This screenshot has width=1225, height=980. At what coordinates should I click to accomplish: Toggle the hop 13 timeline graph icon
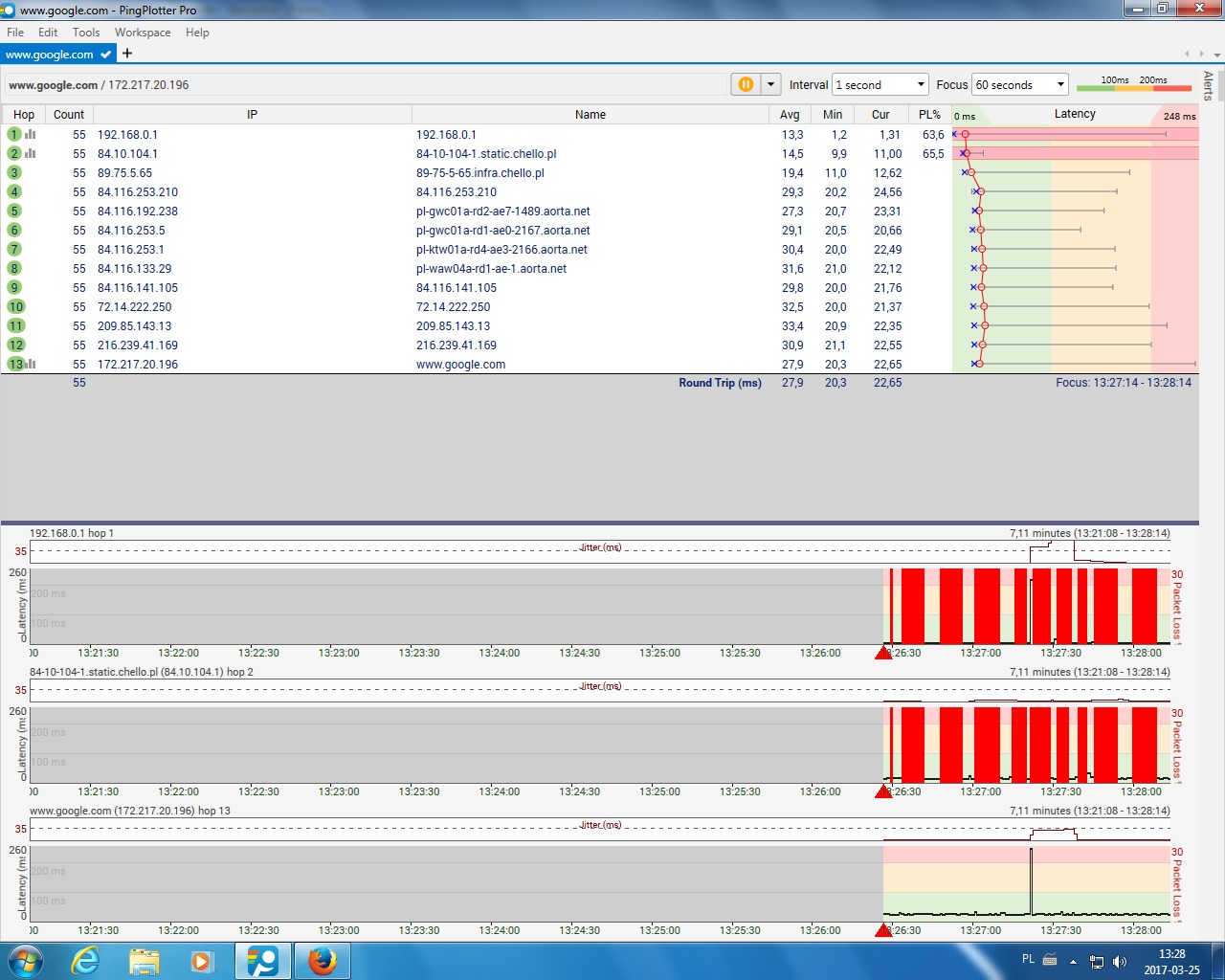31,364
